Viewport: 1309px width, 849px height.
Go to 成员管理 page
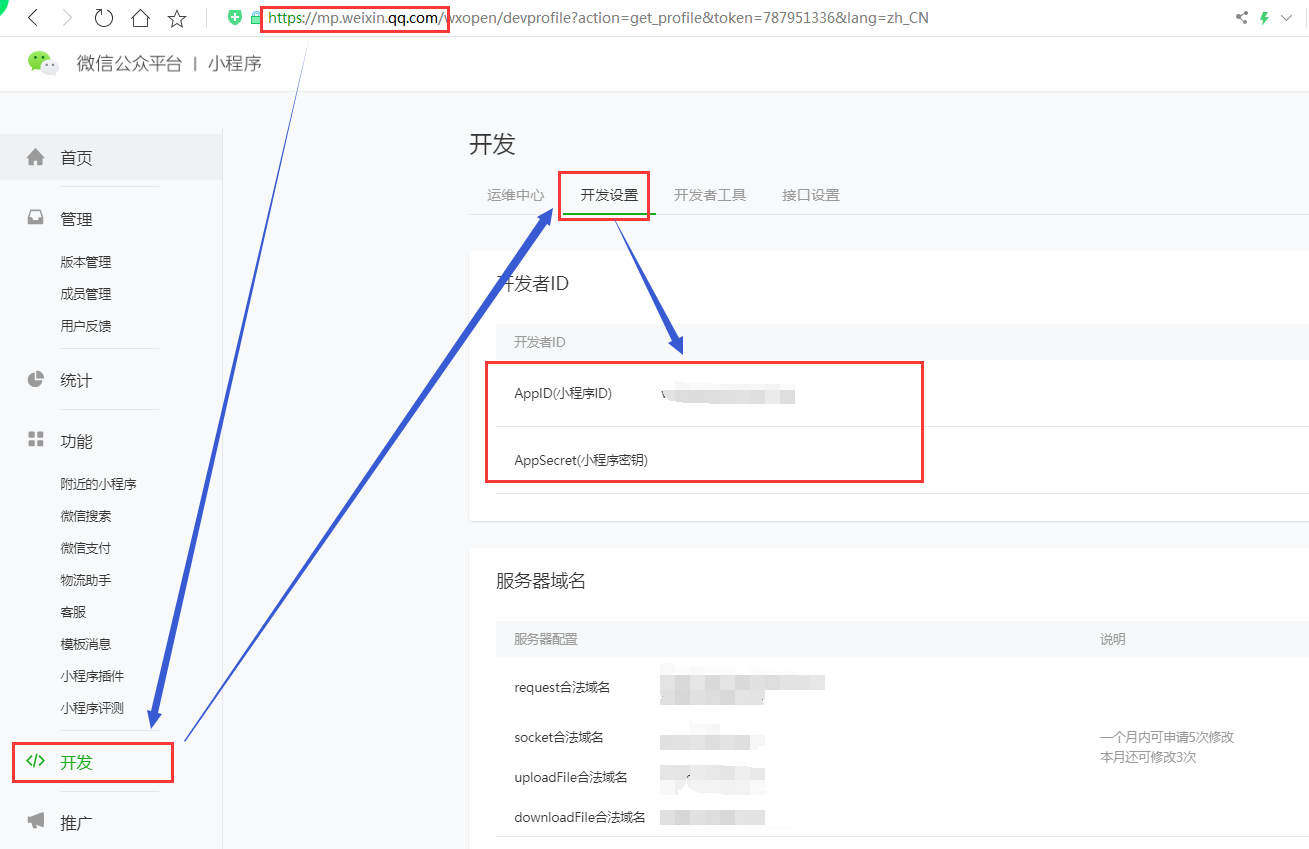point(85,294)
